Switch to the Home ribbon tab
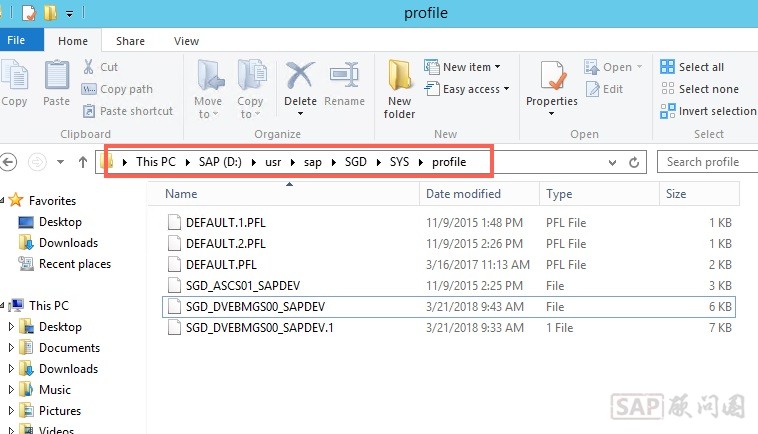Viewport: 758px width, 434px height. click(x=73, y=41)
